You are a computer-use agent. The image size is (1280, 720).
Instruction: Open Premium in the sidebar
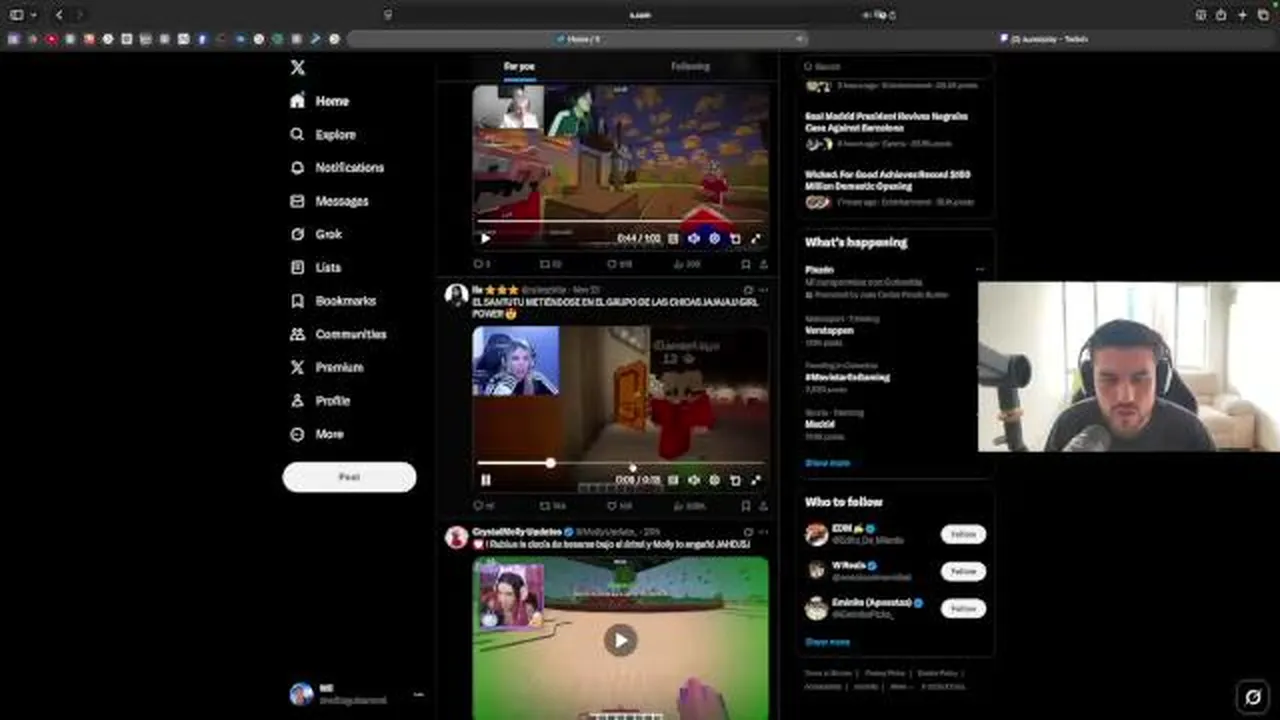pyautogui.click(x=326, y=368)
